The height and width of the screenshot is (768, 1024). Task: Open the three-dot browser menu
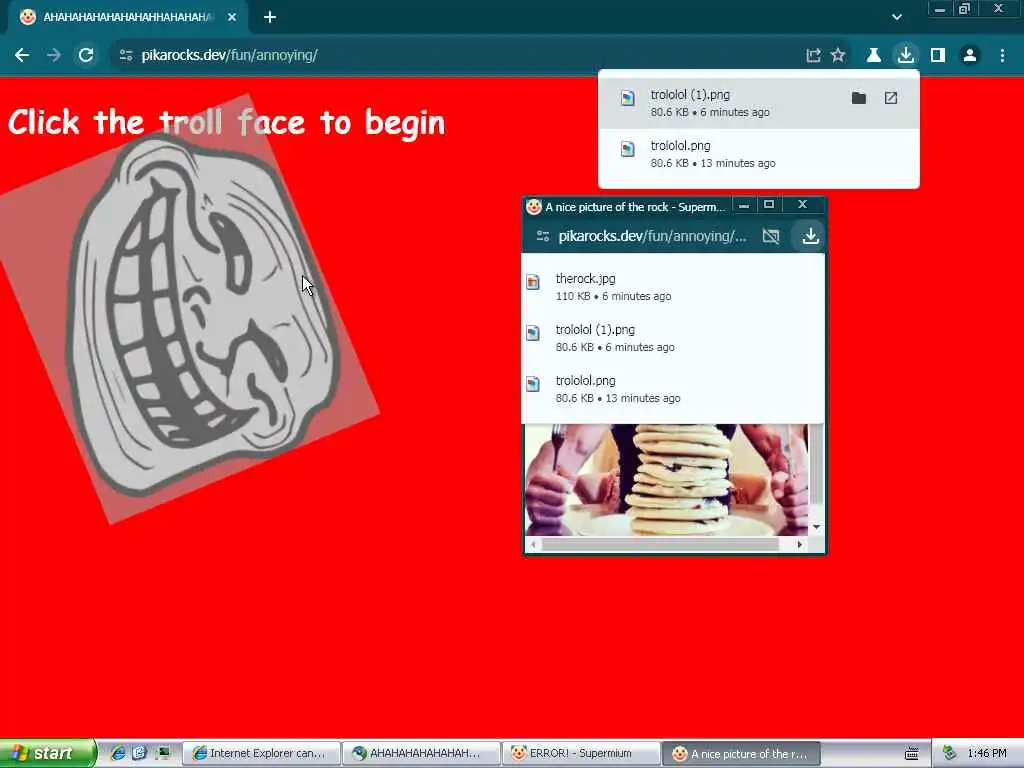point(1002,56)
